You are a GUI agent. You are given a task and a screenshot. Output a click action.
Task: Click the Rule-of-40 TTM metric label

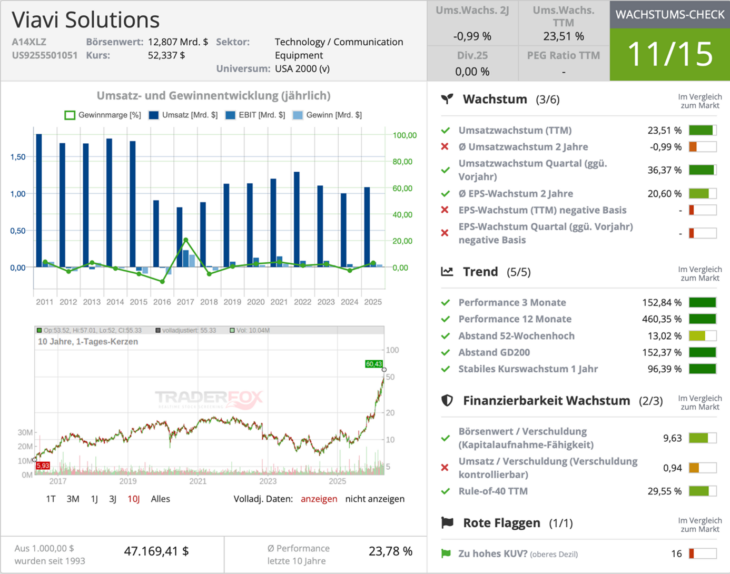click(493, 491)
